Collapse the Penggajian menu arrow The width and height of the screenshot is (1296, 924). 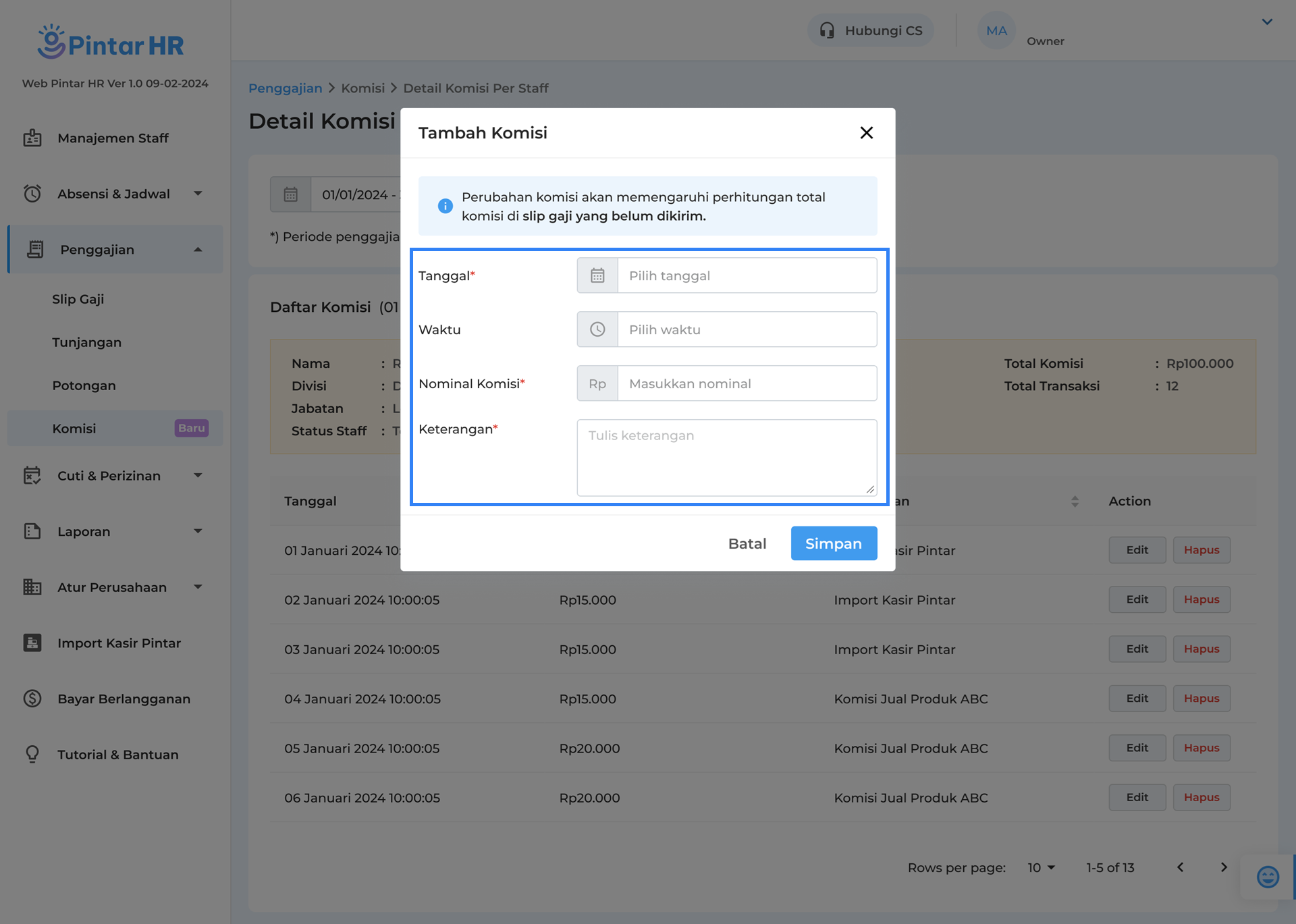click(198, 250)
